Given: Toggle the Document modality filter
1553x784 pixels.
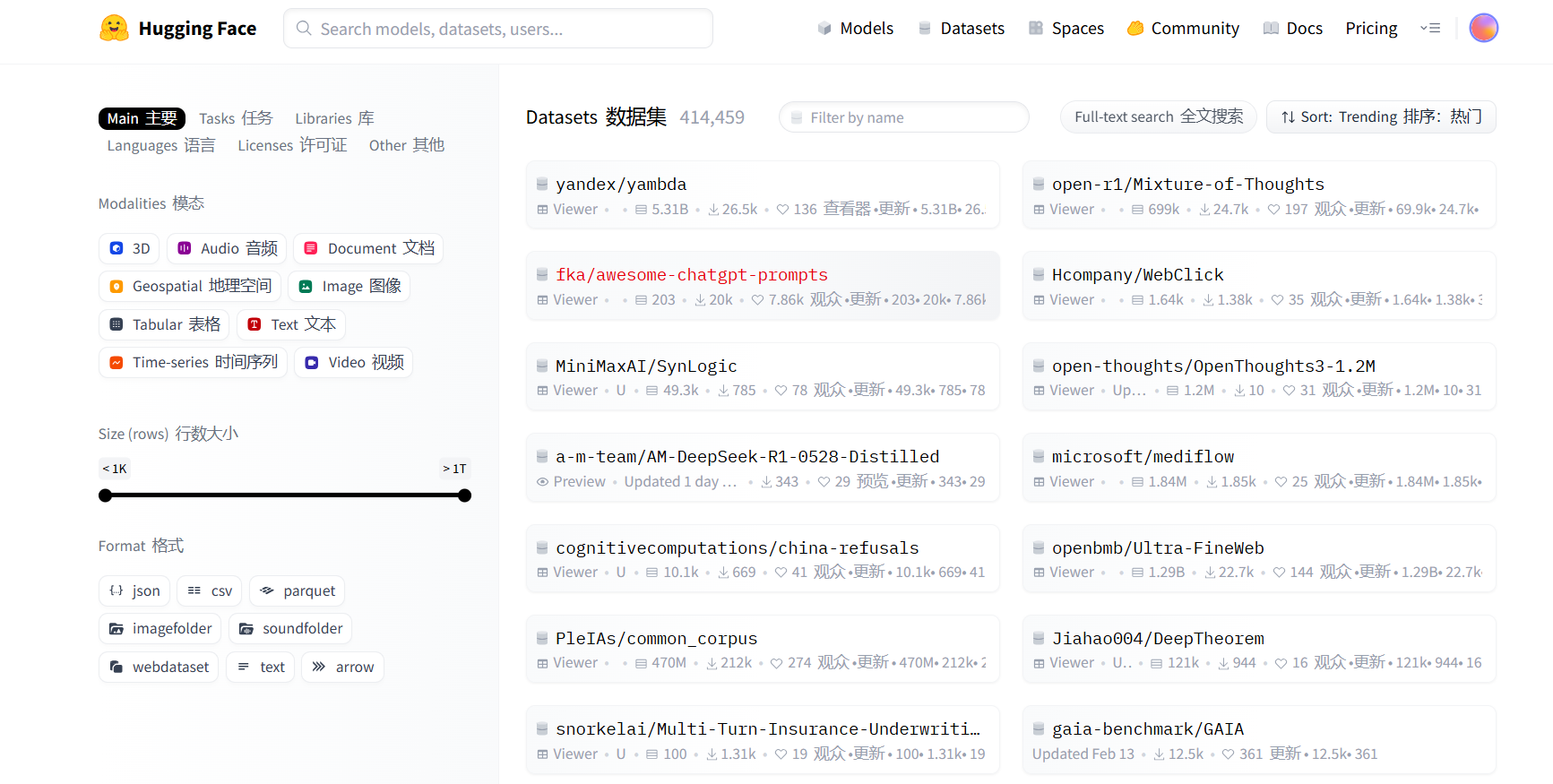Looking at the screenshot, I should [x=368, y=248].
